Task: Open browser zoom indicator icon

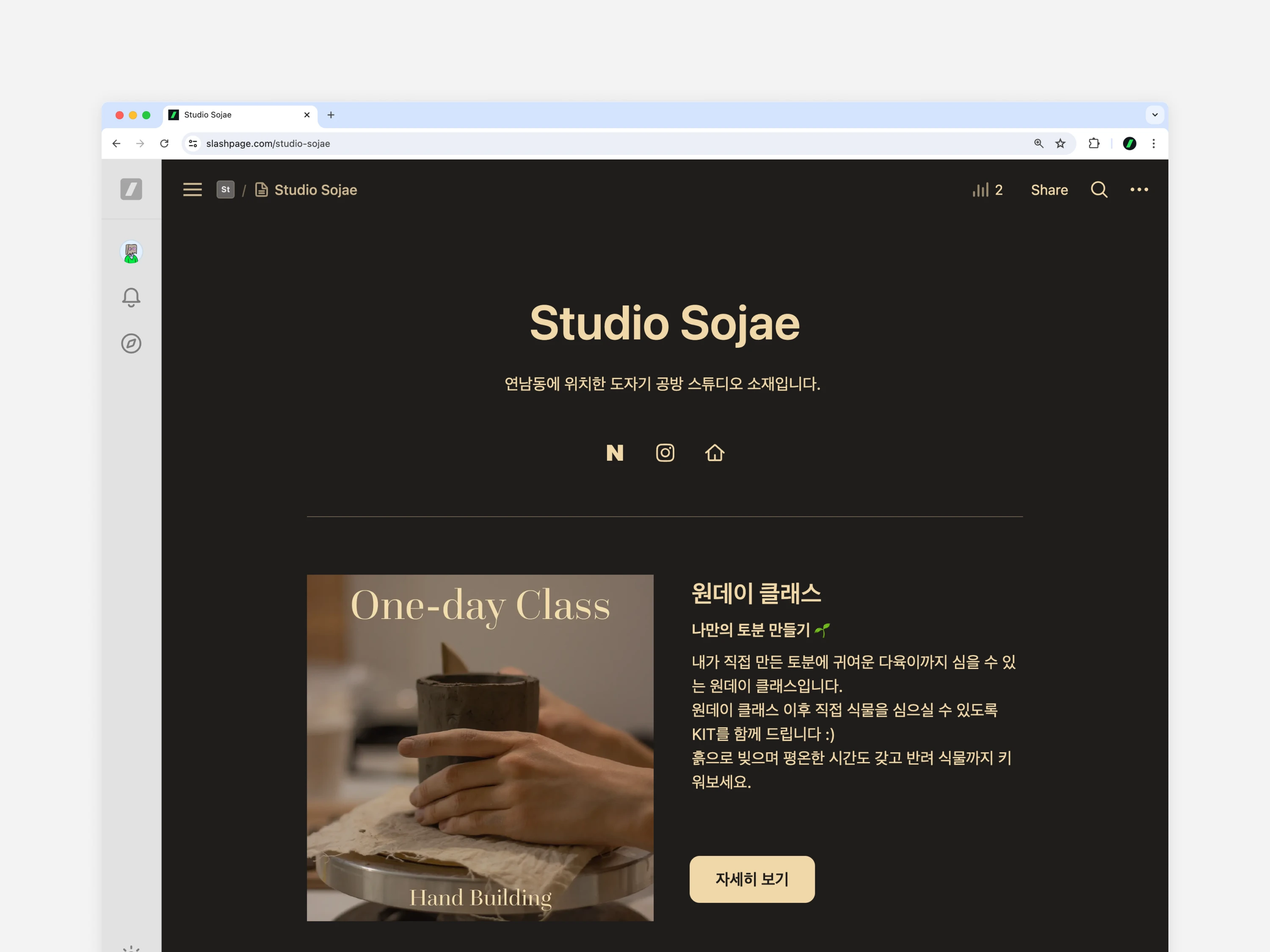Action: tap(1038, 143)
